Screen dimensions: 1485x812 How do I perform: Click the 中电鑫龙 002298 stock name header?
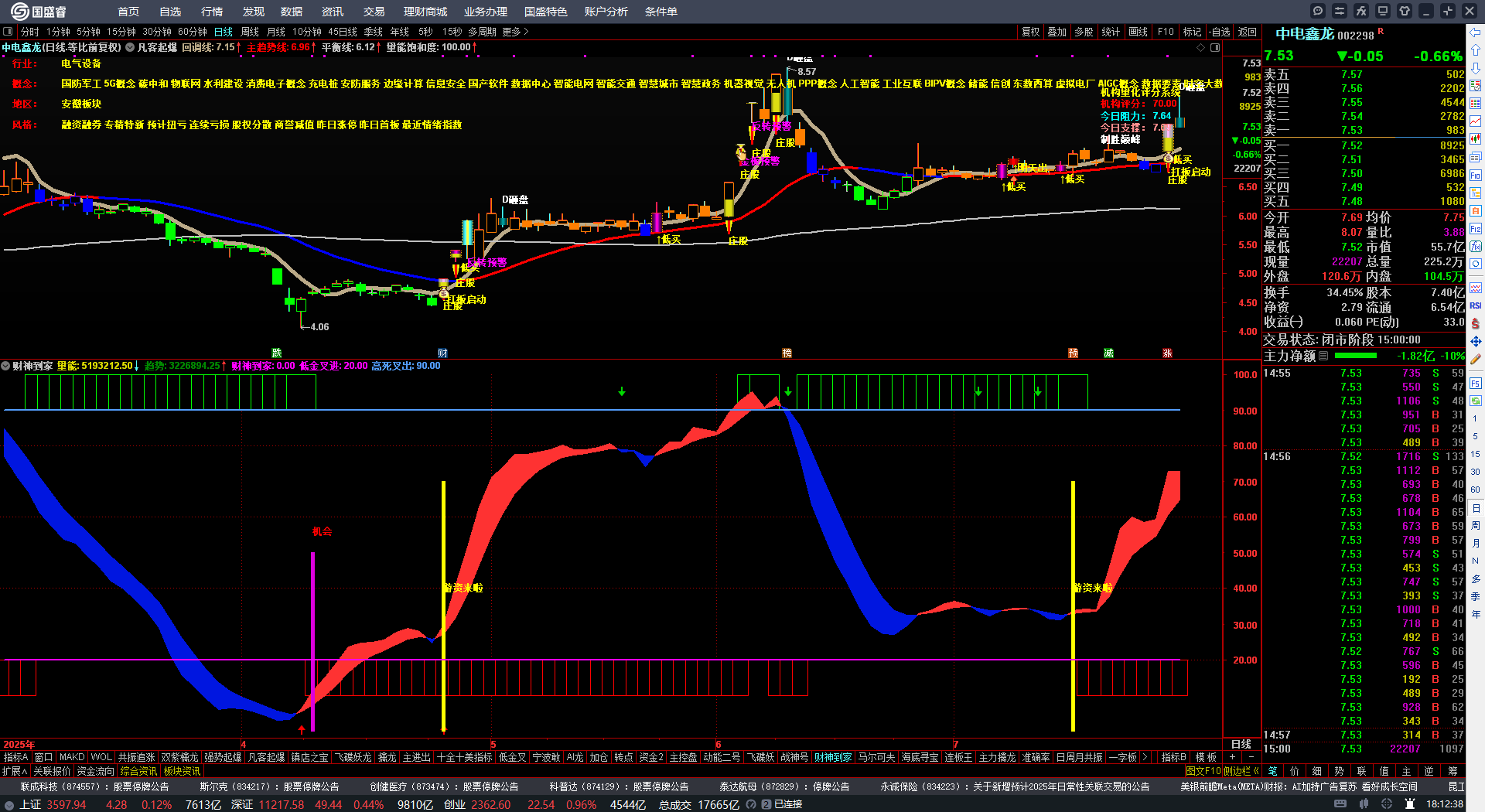1324,34
